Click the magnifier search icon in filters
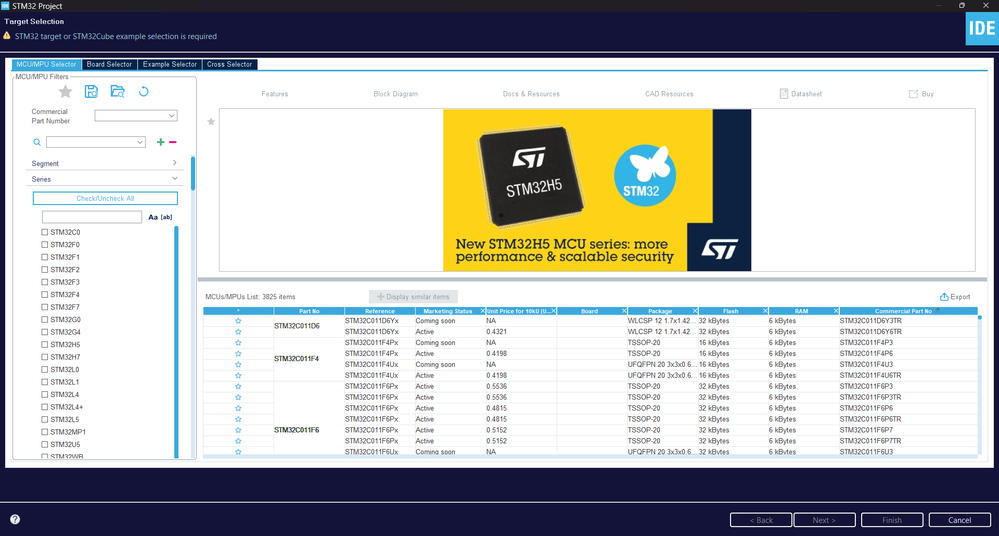The height and width of the screenshot is (536, 999). [37, 142]
